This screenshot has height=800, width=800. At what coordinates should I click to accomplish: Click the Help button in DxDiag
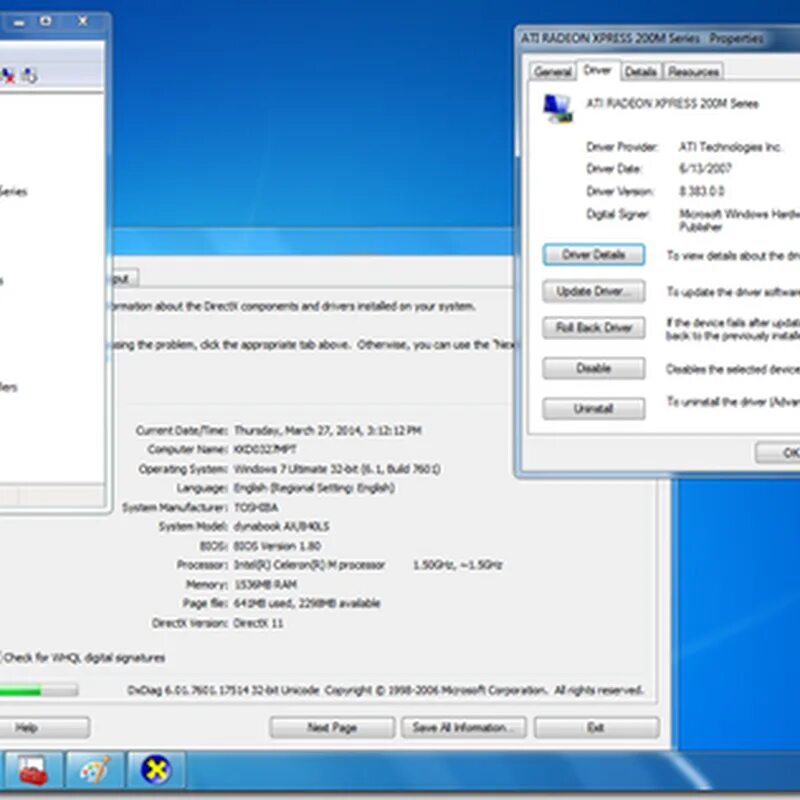click(45, 728)
